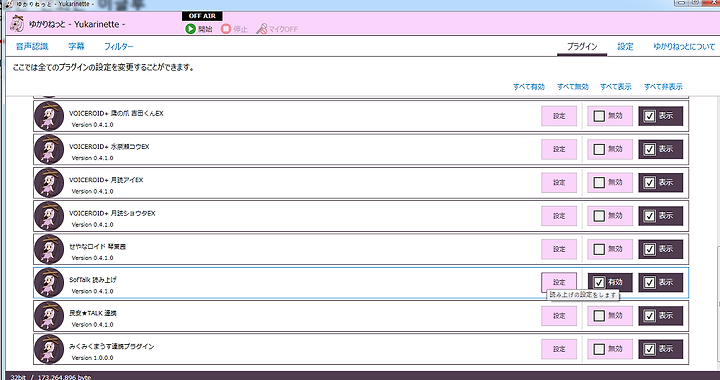Enable the 吉田くんEX plugin checkbox
This screenshot has width=720, height=380.
pyautogui.click(x=599, y=116)
